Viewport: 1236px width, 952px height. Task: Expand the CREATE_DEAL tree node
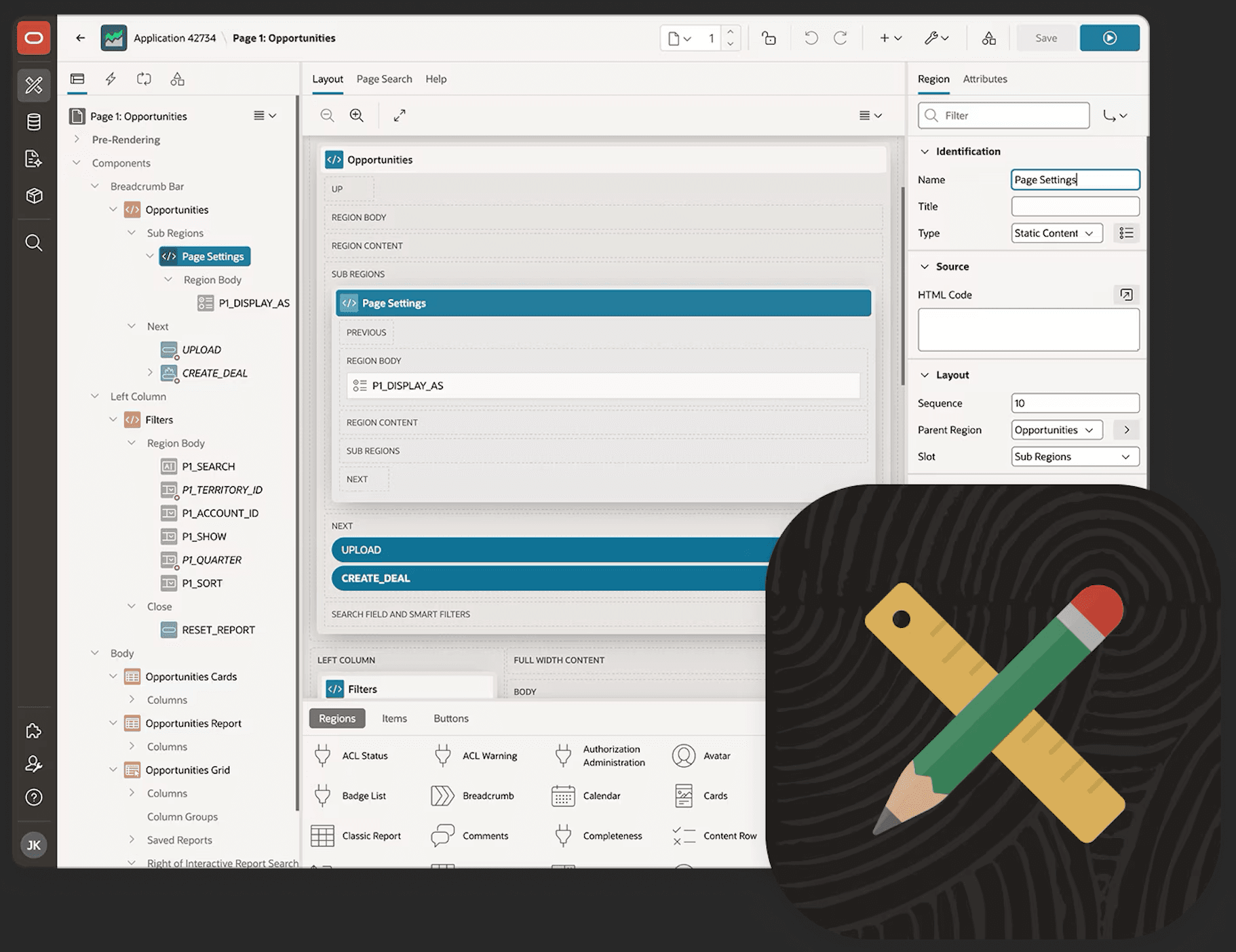150,372
